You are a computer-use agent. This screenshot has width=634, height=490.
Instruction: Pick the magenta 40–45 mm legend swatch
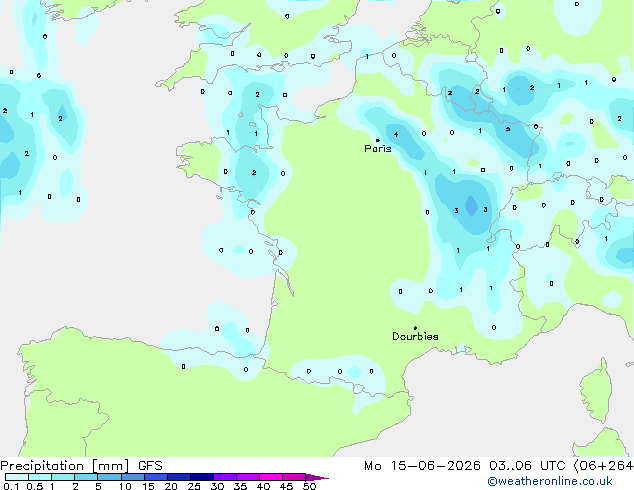point(271,477)
